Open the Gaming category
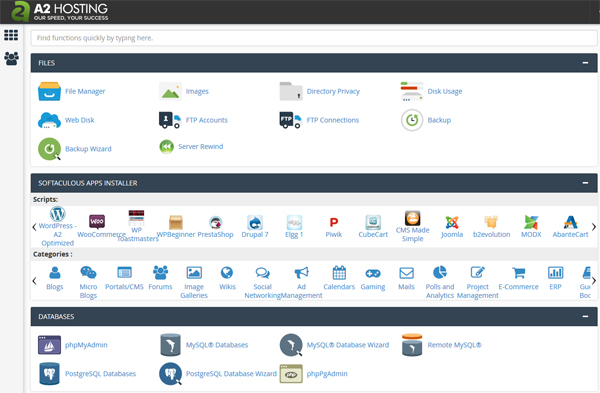Screen dimensions: 600x393 pyautogui.click(x=373, y=278)
